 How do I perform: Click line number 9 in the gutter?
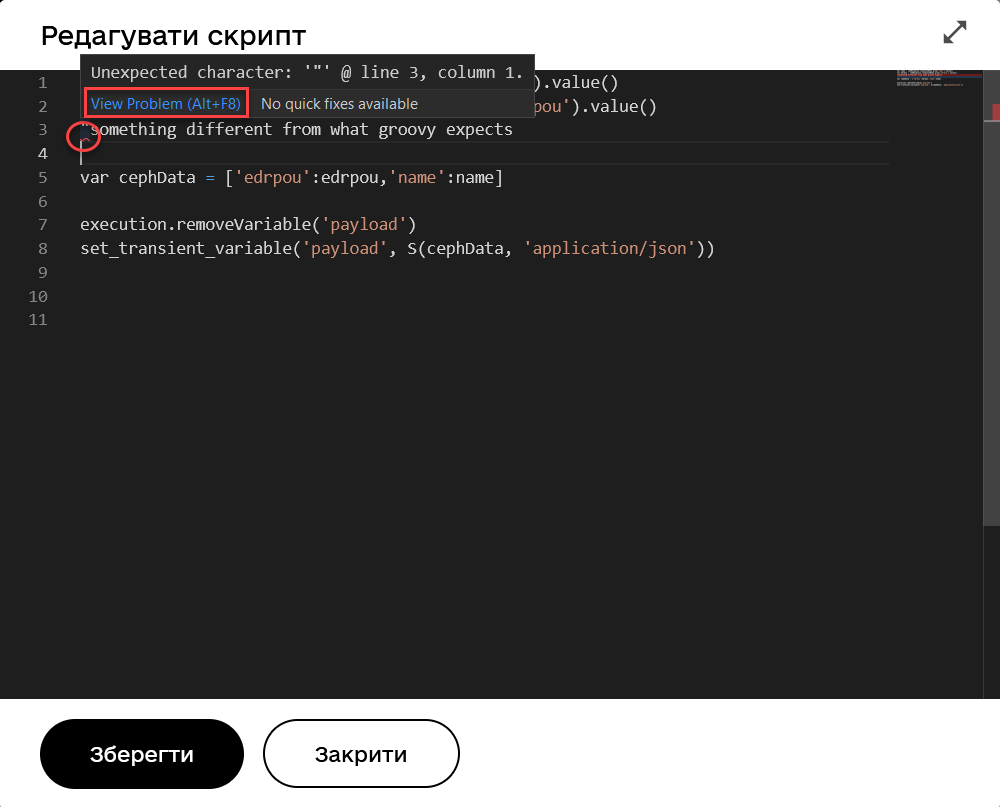43,272
